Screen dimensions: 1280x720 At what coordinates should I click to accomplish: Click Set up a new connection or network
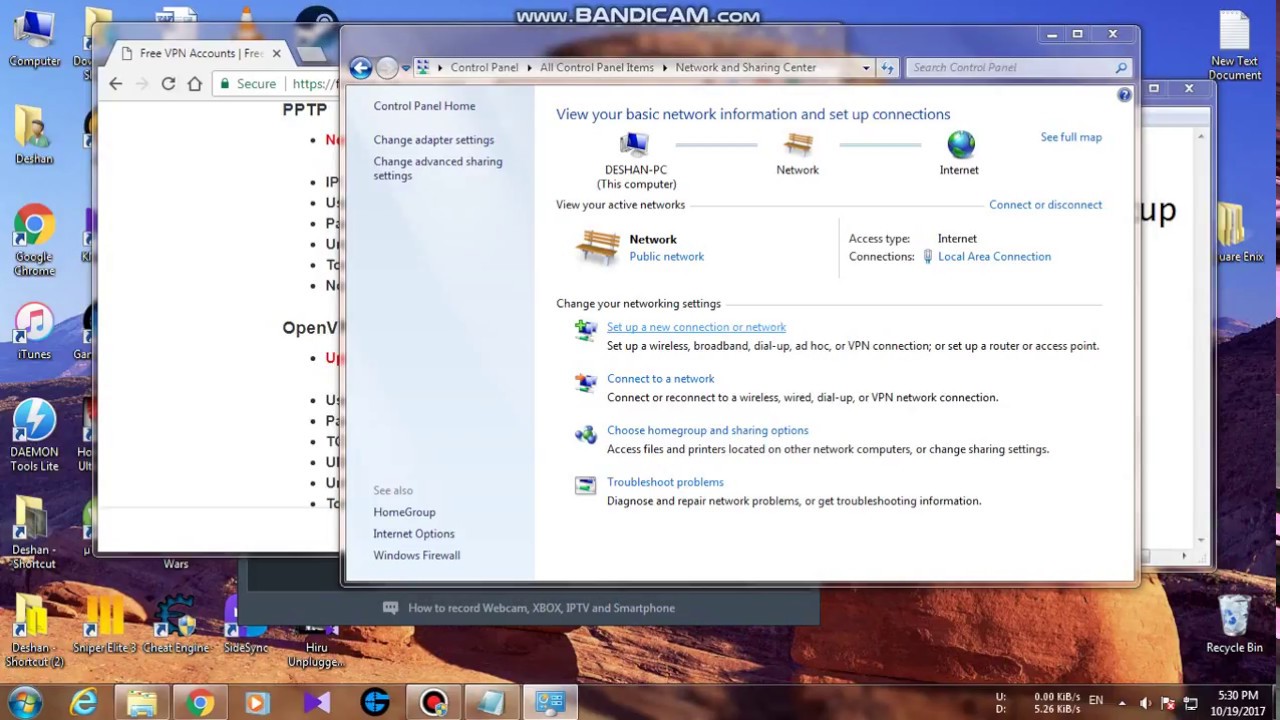696,327
